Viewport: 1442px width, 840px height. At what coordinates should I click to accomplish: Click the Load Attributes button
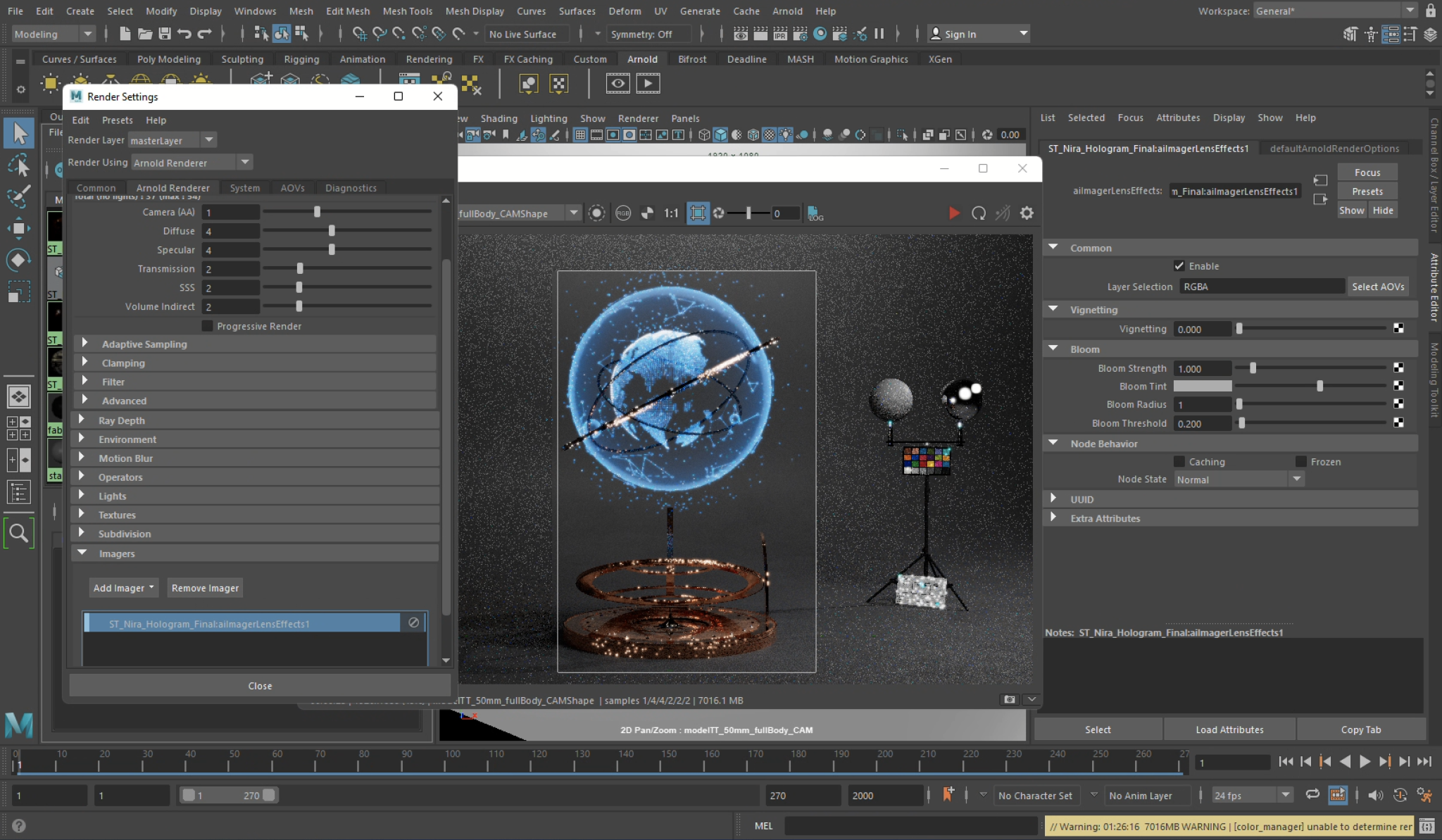click(x=1228, y=729)
